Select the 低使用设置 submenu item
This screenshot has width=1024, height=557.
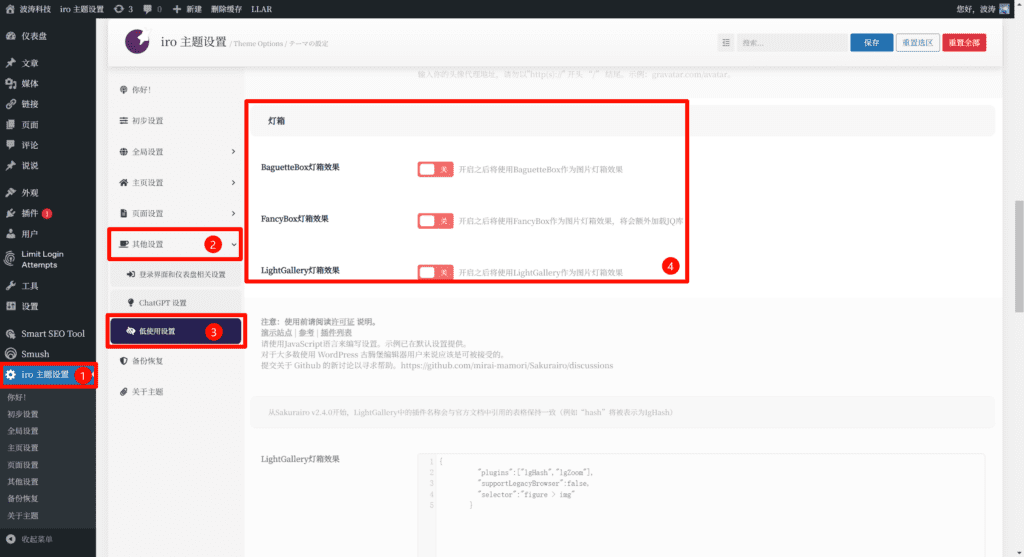pyautogui.click(x=176, y=331)
